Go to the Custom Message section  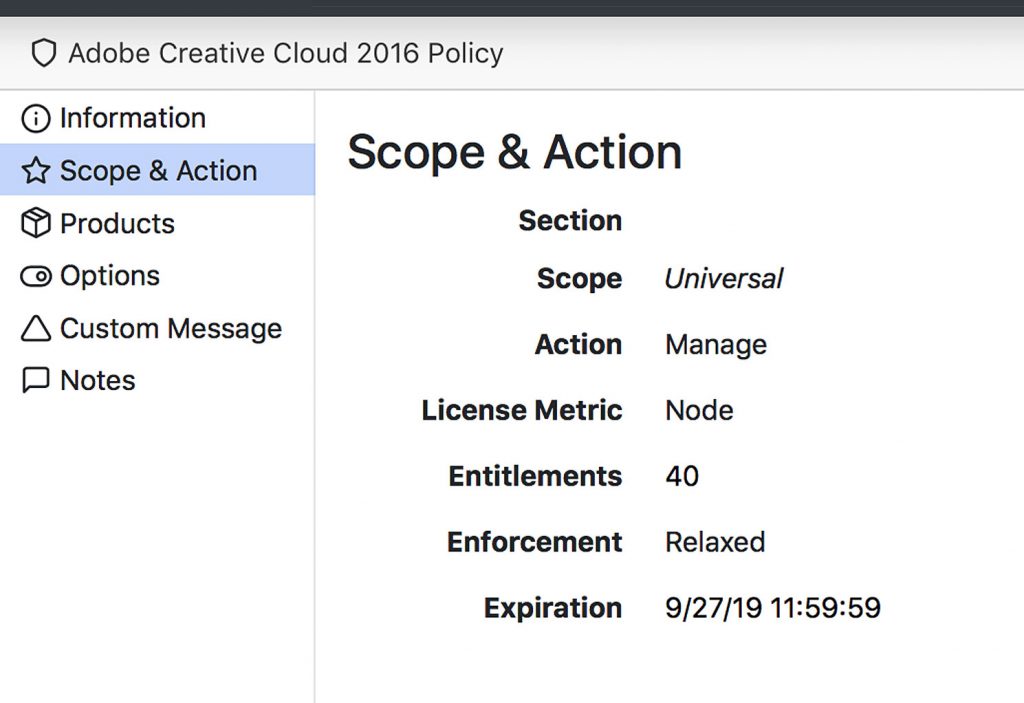(170, 328)
